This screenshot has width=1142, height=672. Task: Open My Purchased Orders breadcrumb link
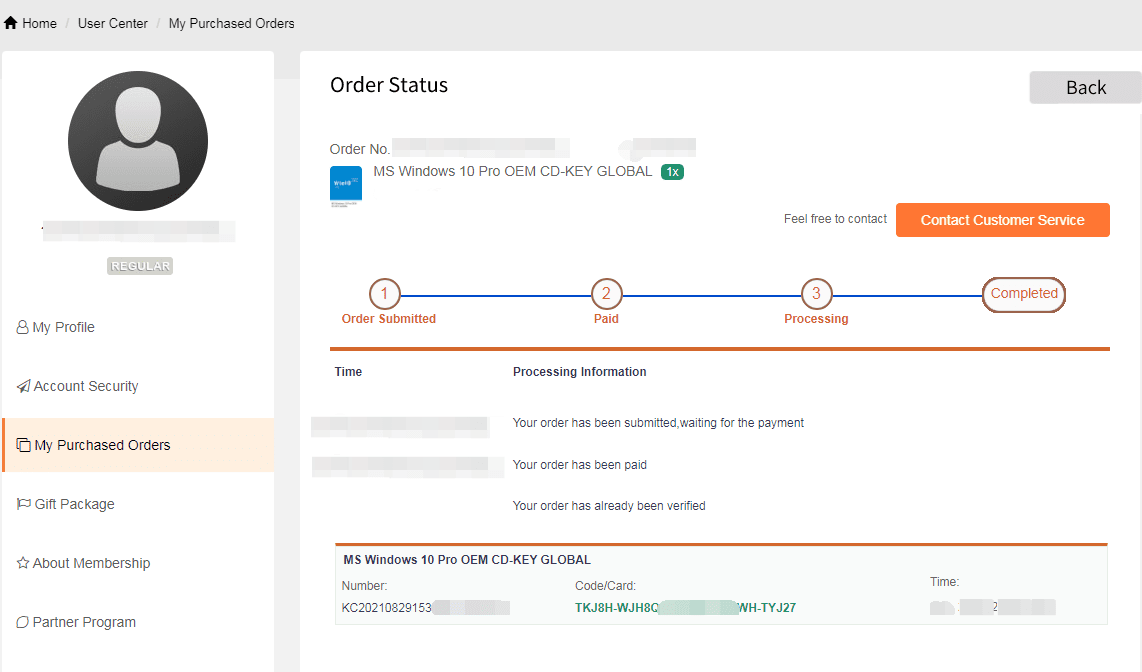(231, 23)
